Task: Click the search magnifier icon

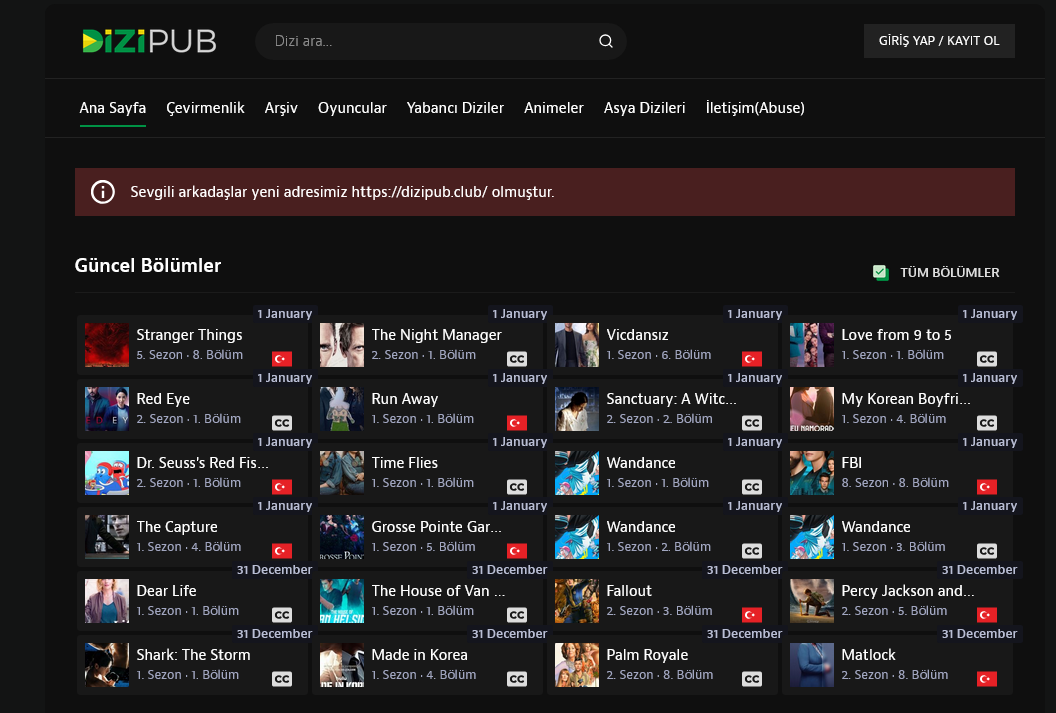Action: tap(606, 41)
